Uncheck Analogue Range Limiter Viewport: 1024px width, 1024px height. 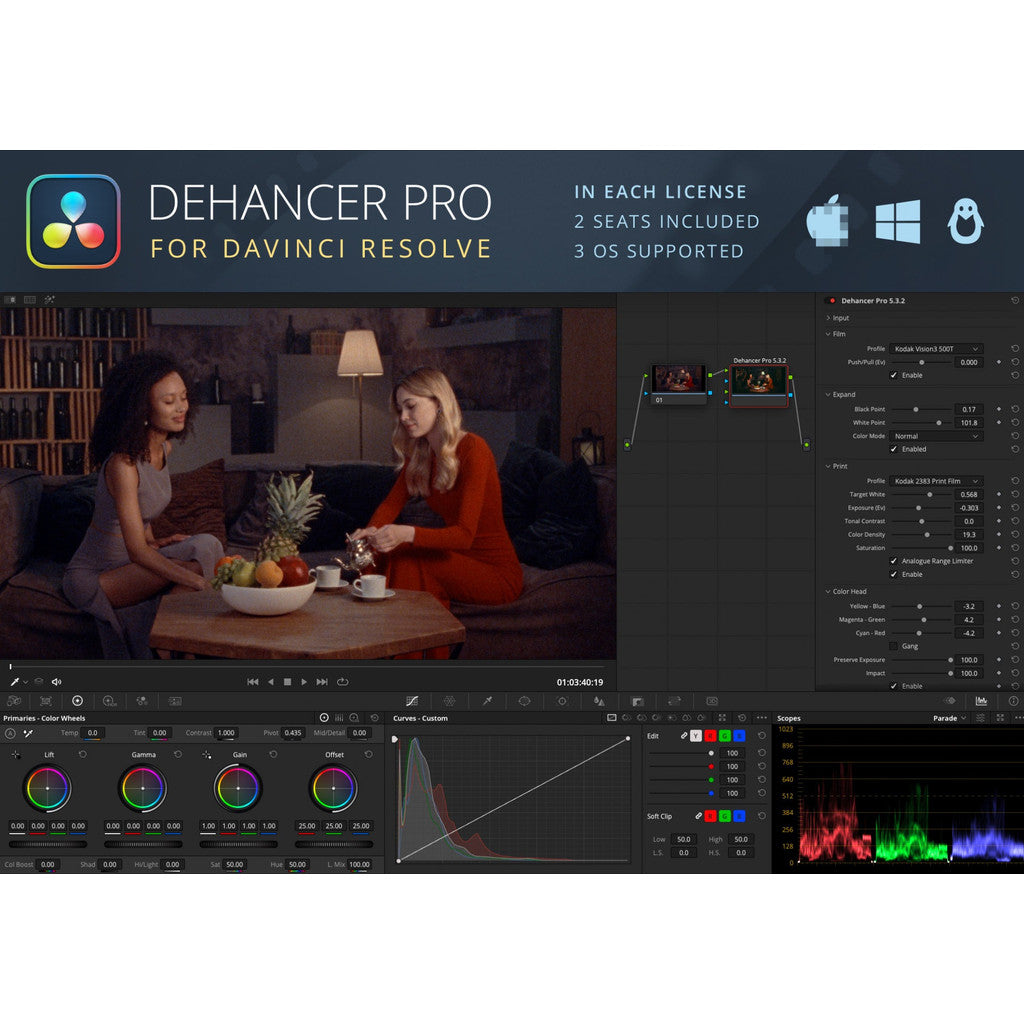[x=893, y=561]
